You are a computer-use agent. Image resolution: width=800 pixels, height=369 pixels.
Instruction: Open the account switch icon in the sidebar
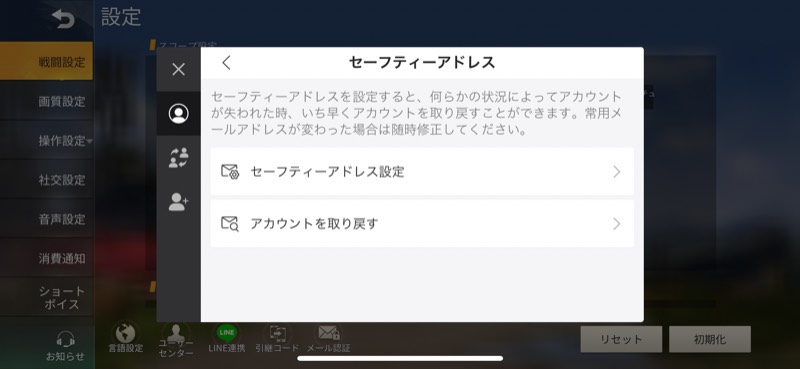(x=179, y=158)
